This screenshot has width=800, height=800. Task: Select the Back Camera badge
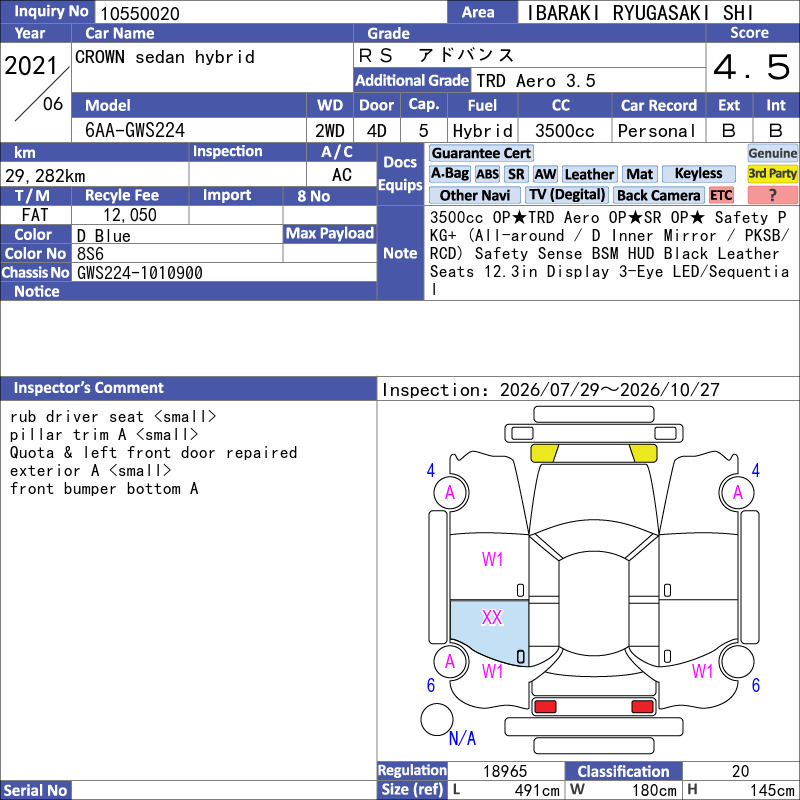[658, 195]
